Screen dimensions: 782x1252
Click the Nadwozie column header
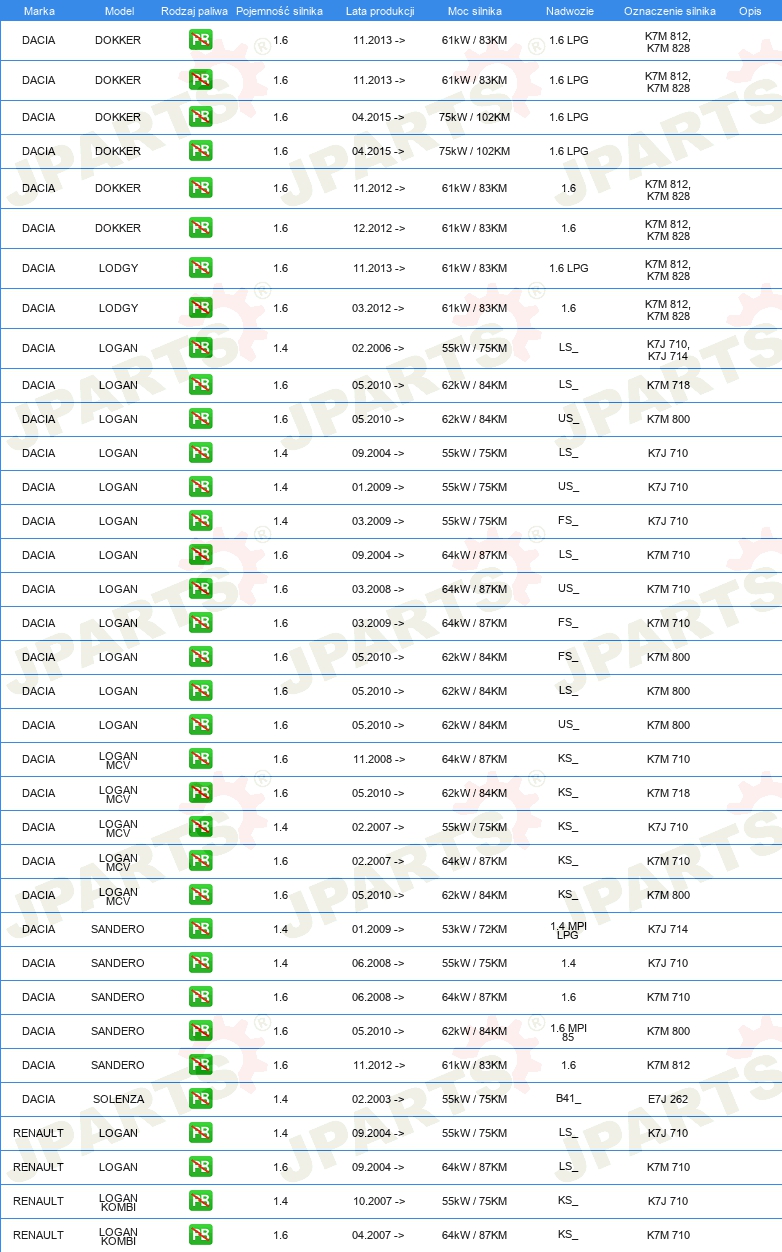(568, 10)
